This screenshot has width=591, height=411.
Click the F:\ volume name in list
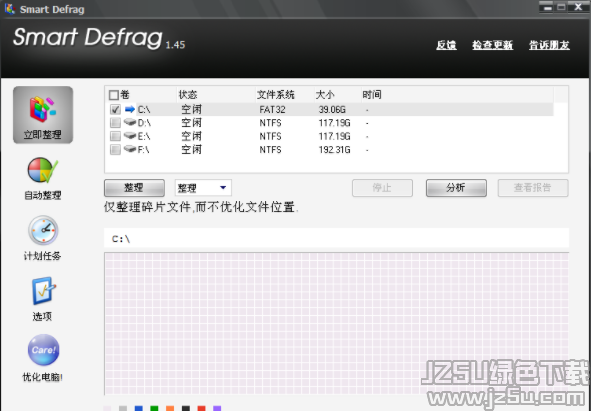(x=143, y=150)
